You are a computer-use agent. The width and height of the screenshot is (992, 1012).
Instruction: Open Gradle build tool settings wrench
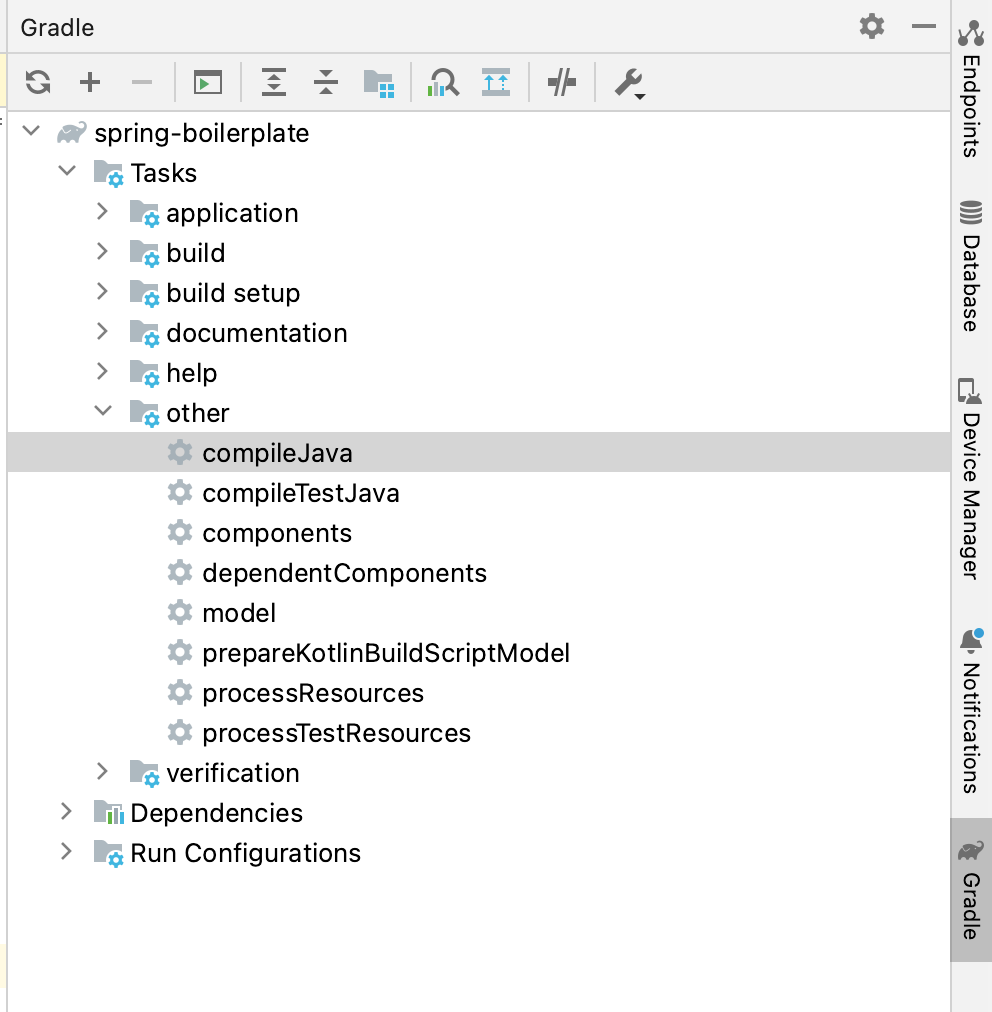click(629, 84)
